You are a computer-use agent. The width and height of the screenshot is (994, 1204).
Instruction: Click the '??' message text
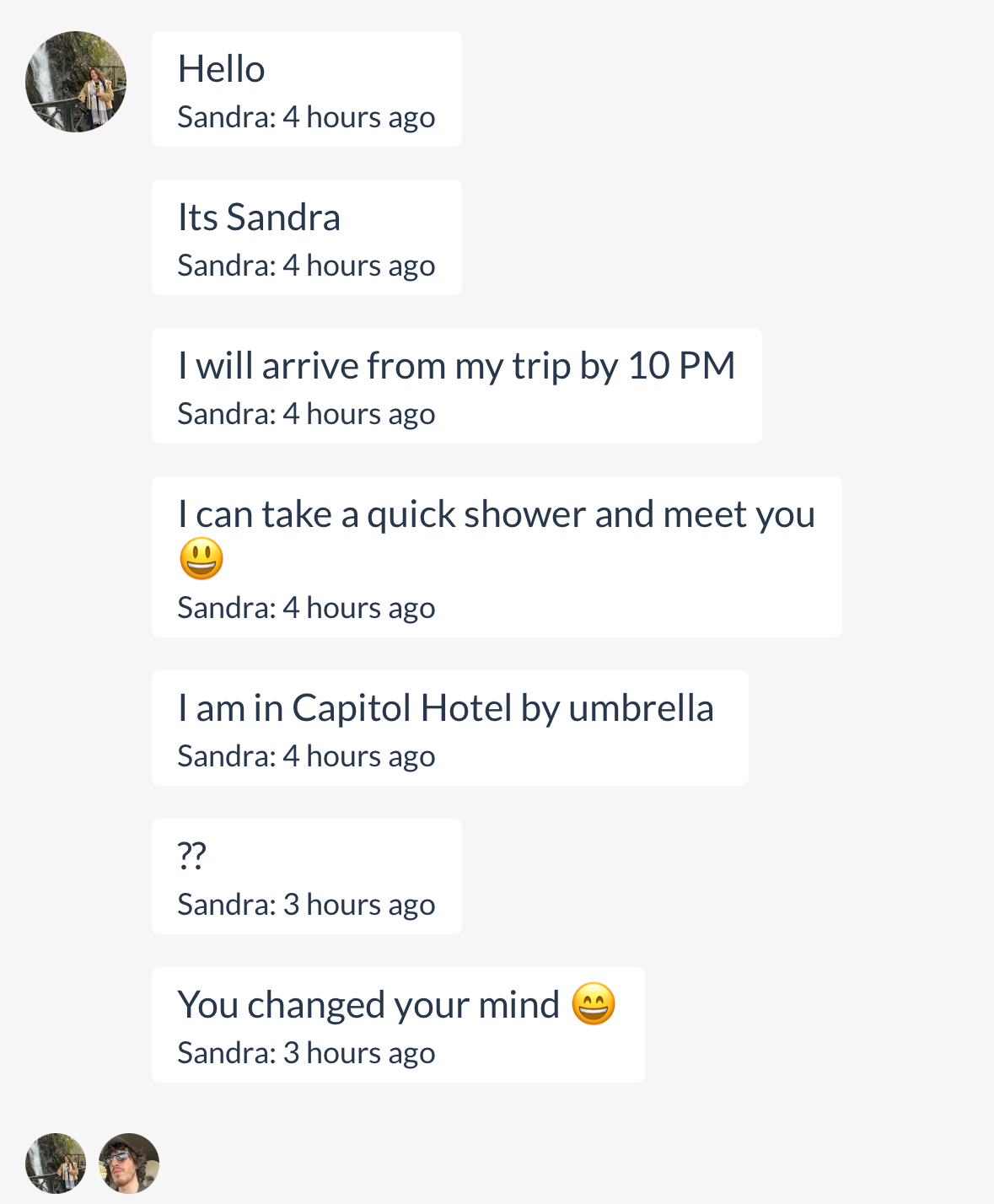(192, 856)
